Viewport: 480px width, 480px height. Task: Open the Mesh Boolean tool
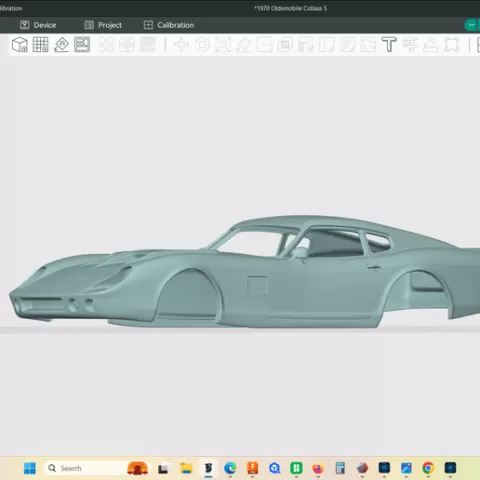point(285,45)
